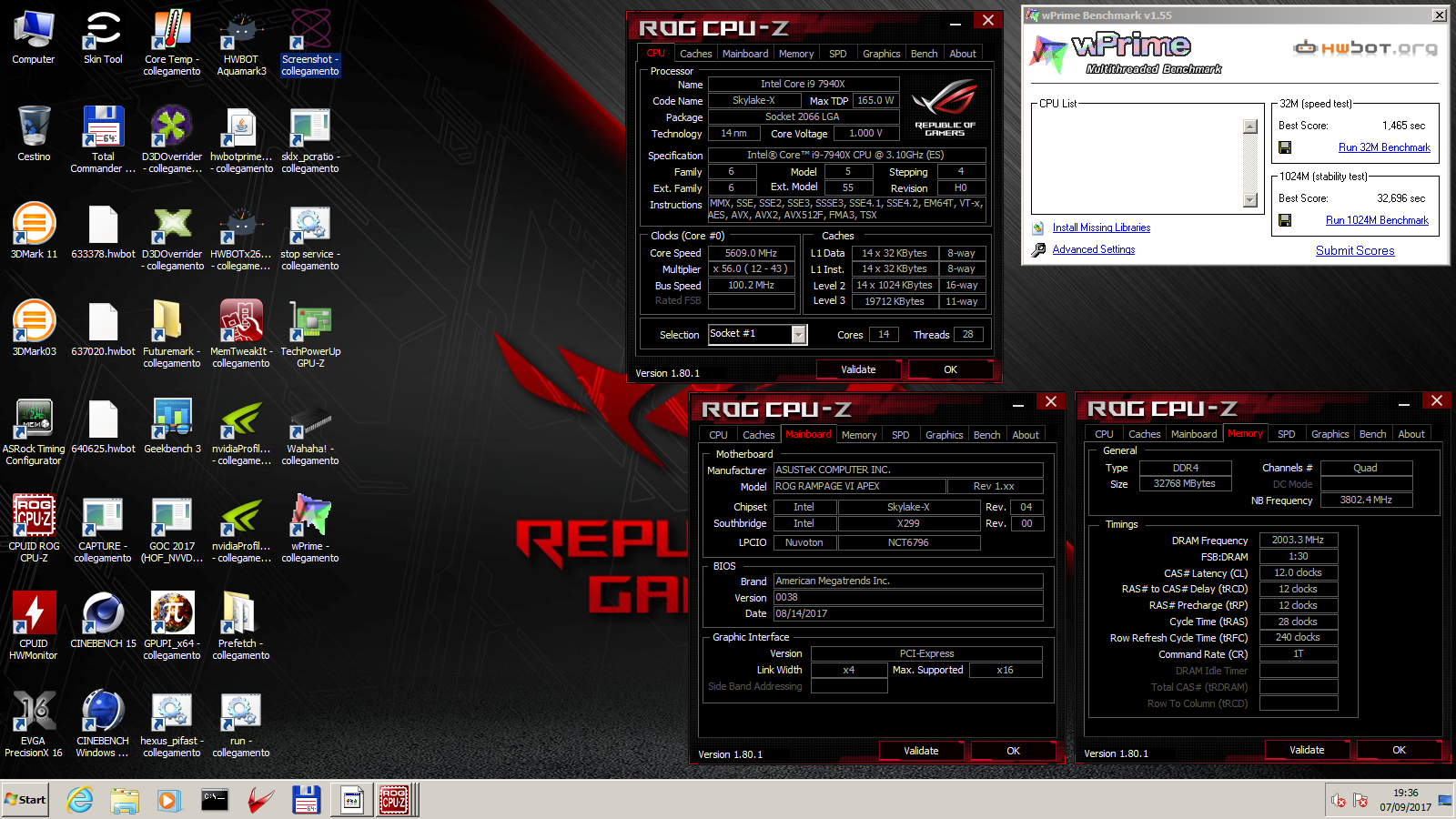Image resolution: width=1456 pixels, height=819 pixels.
Task: Open Core Temp shortcut icon
Action: click(172, 42)
